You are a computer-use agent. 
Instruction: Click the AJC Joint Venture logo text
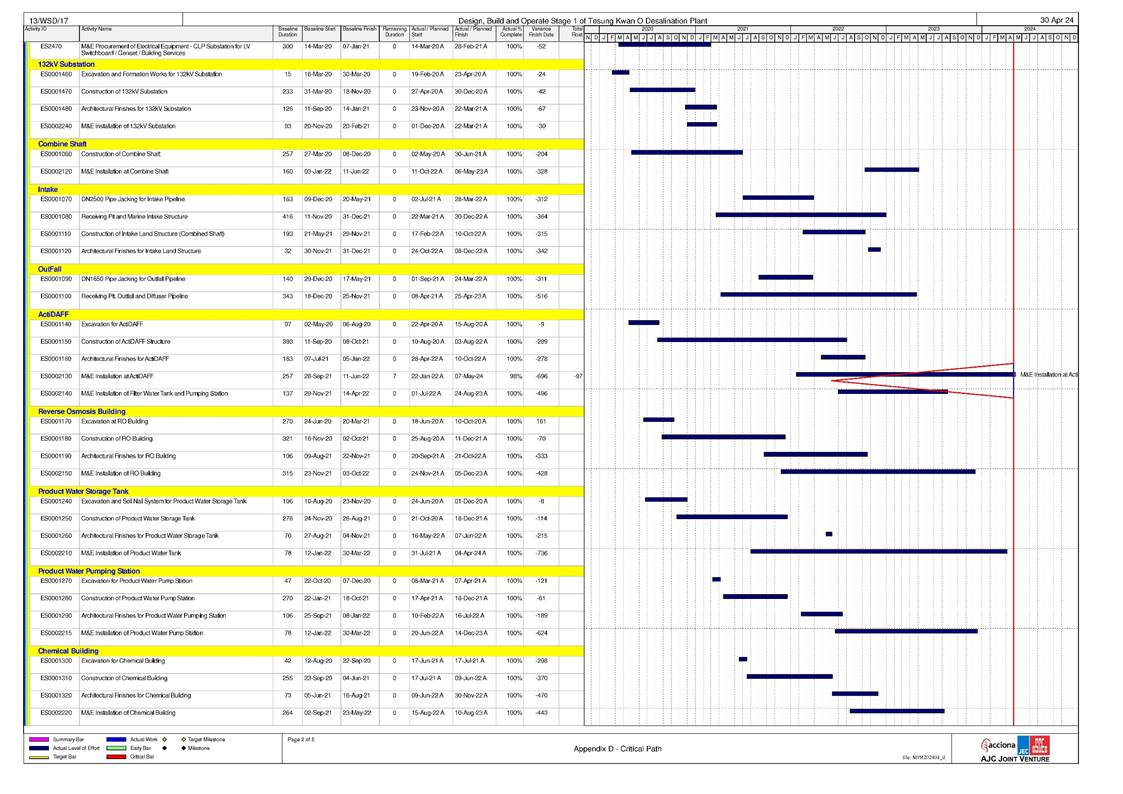tap(1015, 758)
